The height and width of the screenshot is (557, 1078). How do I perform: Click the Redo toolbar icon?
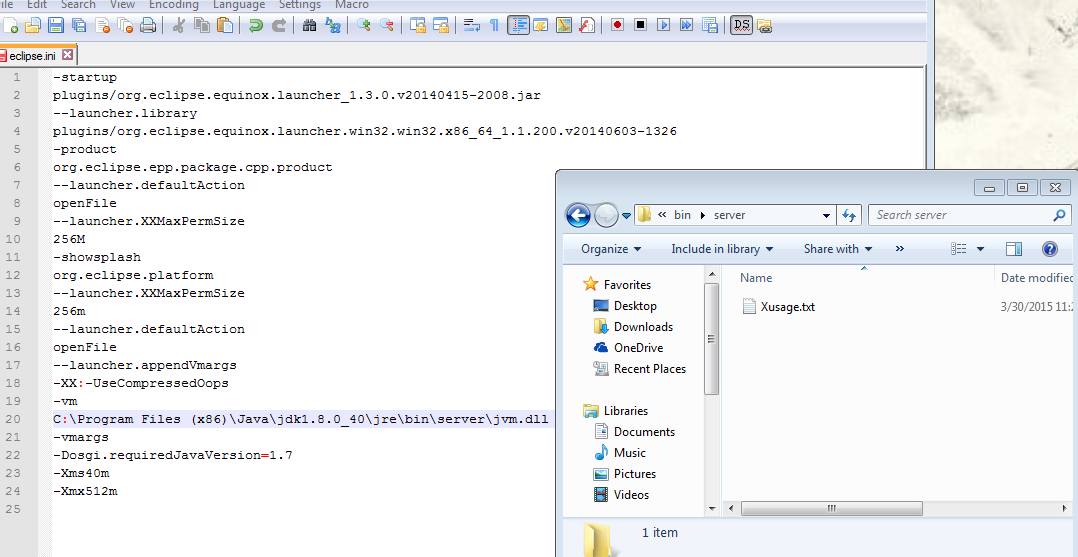click(x=278, y=25)
